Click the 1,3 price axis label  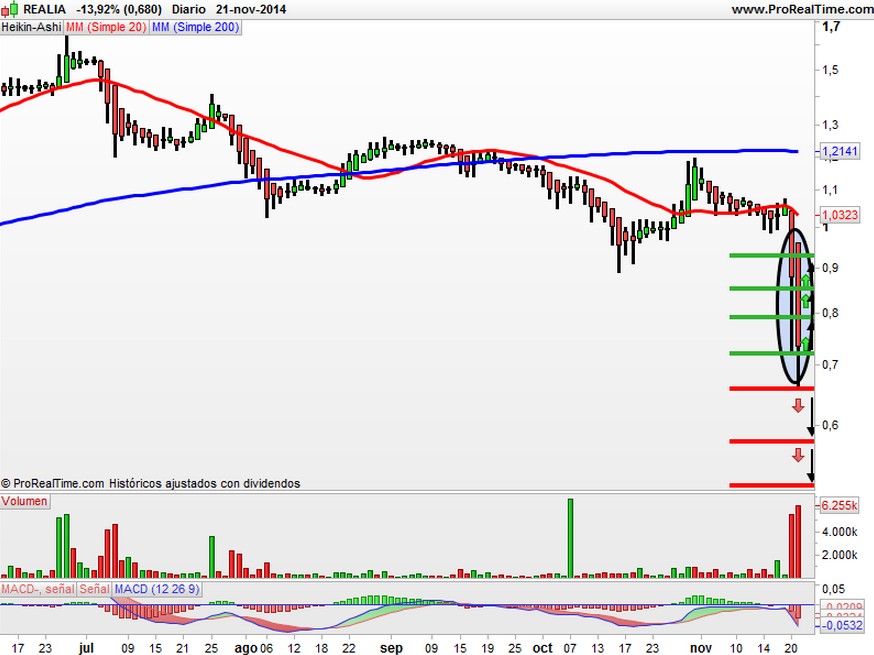(829, 124)
